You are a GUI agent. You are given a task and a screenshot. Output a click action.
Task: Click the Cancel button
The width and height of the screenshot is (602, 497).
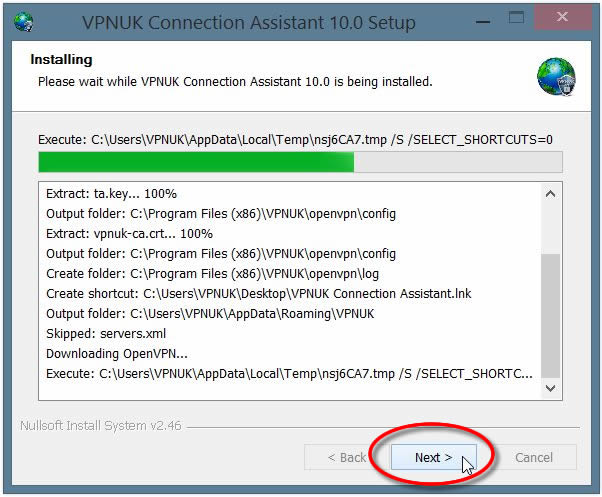click(x=534, y=457)
